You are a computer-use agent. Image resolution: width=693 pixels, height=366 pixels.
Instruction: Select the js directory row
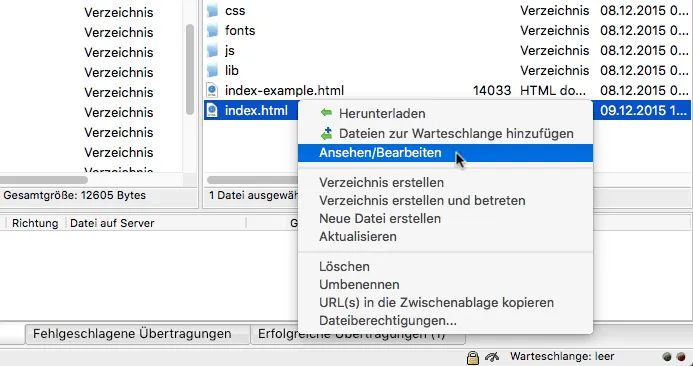coord(447,50)
